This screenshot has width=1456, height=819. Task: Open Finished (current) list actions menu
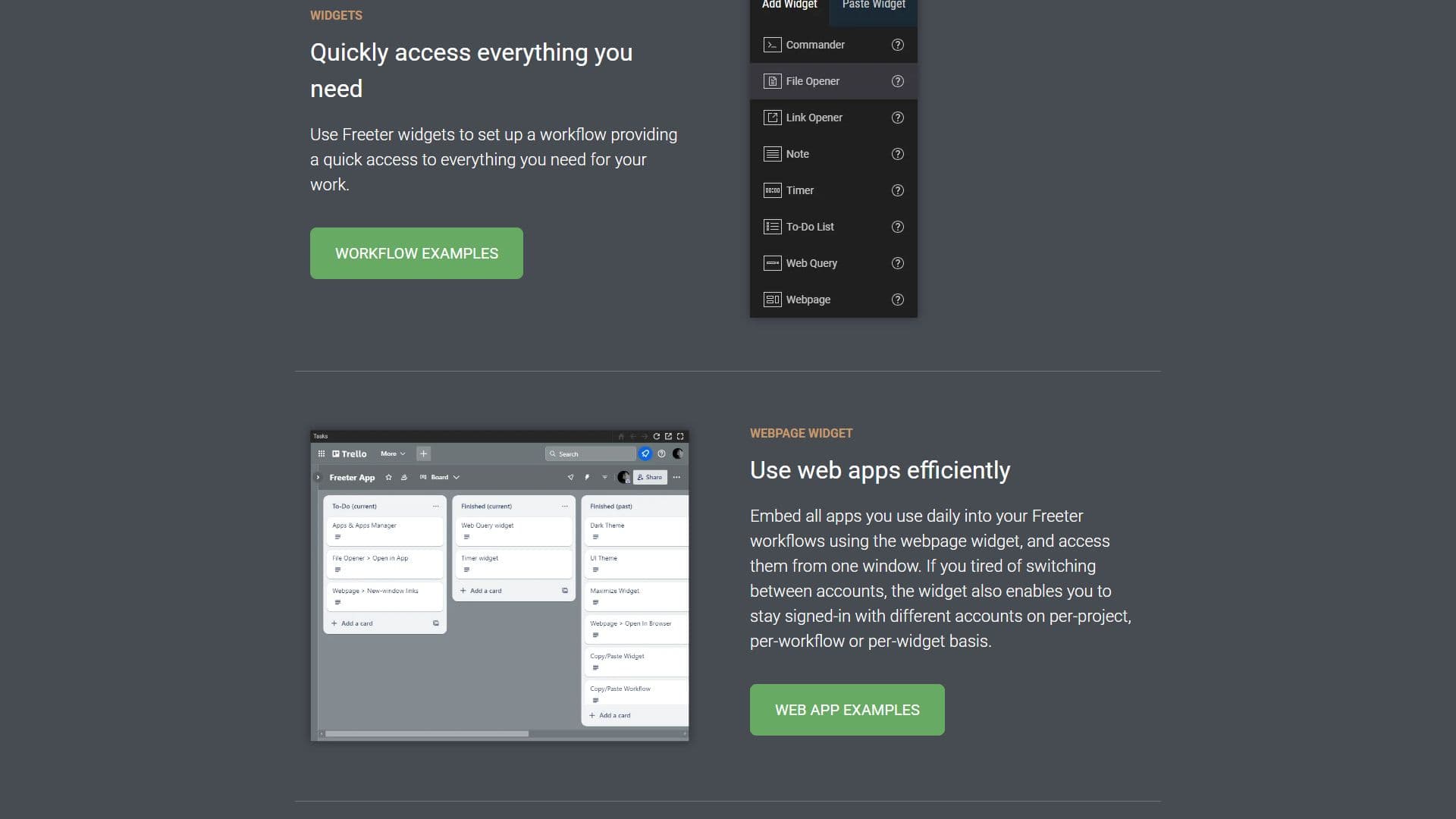point(564,506)
